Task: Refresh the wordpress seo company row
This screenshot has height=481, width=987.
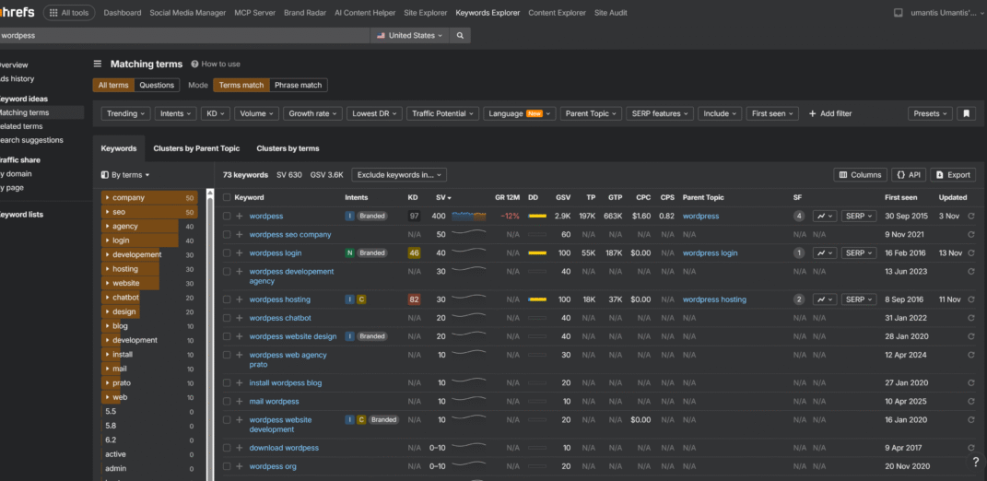Action: 971,234
